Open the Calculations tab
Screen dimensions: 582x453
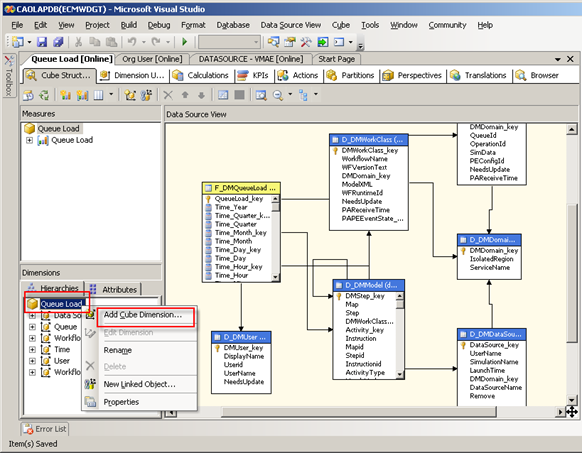tap(201, 75)
